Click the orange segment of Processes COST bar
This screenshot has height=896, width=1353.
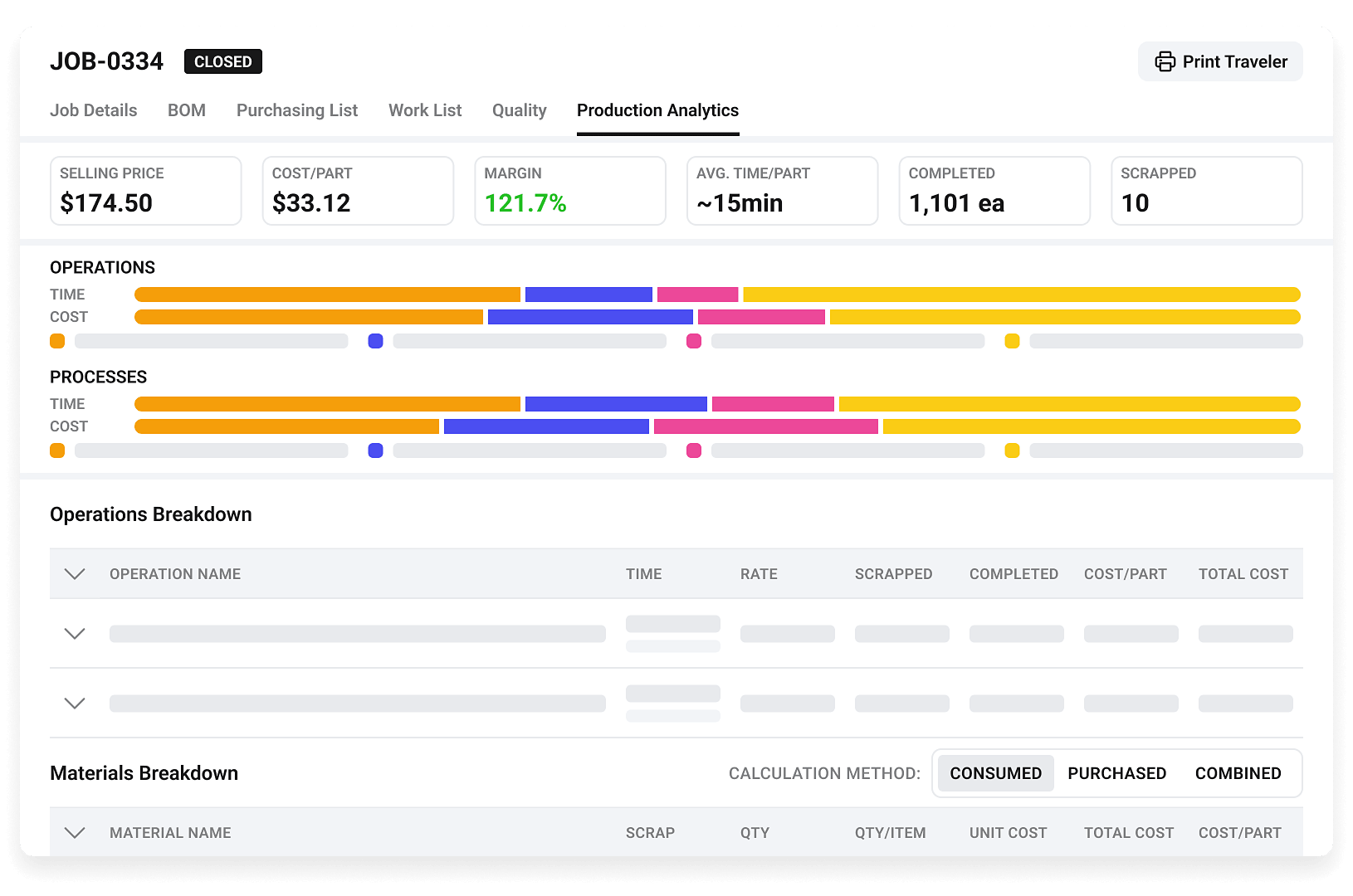(x=286, y=426)
